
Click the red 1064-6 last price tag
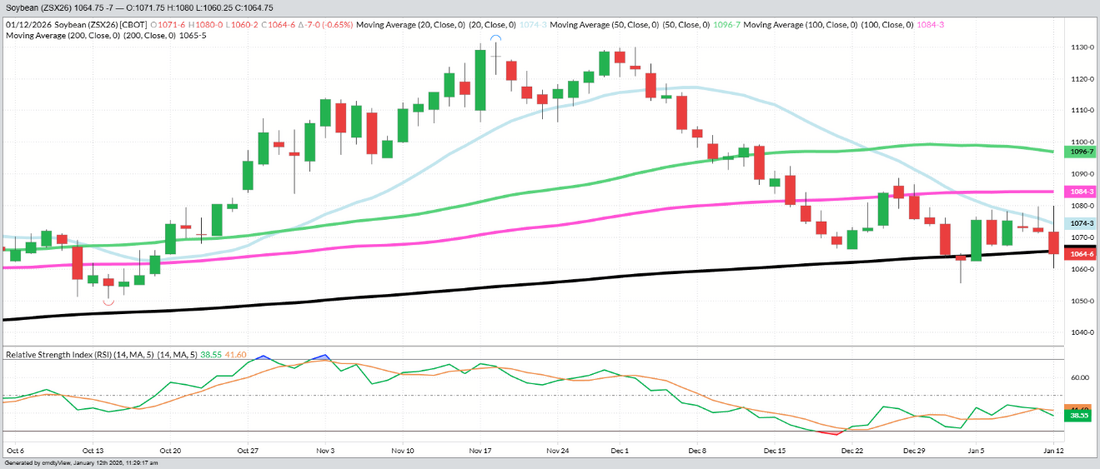pyautogui.click(x=1079, y=254)
